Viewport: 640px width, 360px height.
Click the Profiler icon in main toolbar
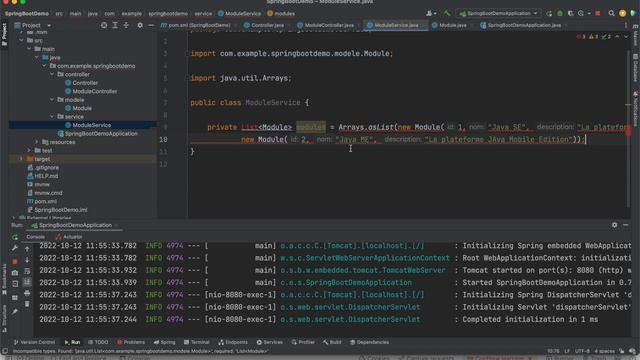(581, 13)
